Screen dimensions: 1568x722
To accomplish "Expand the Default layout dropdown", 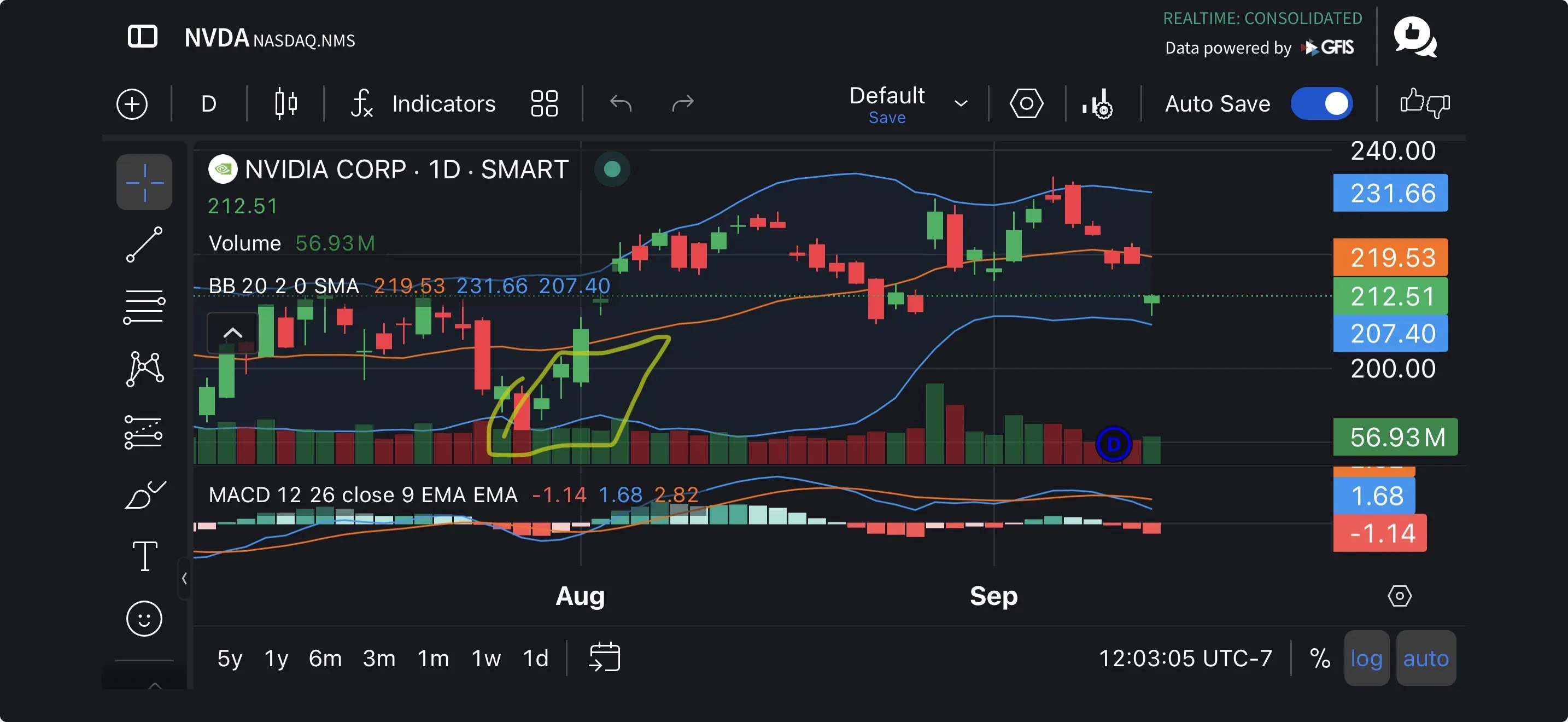I will pyautogui.click(x=961, y=103).
